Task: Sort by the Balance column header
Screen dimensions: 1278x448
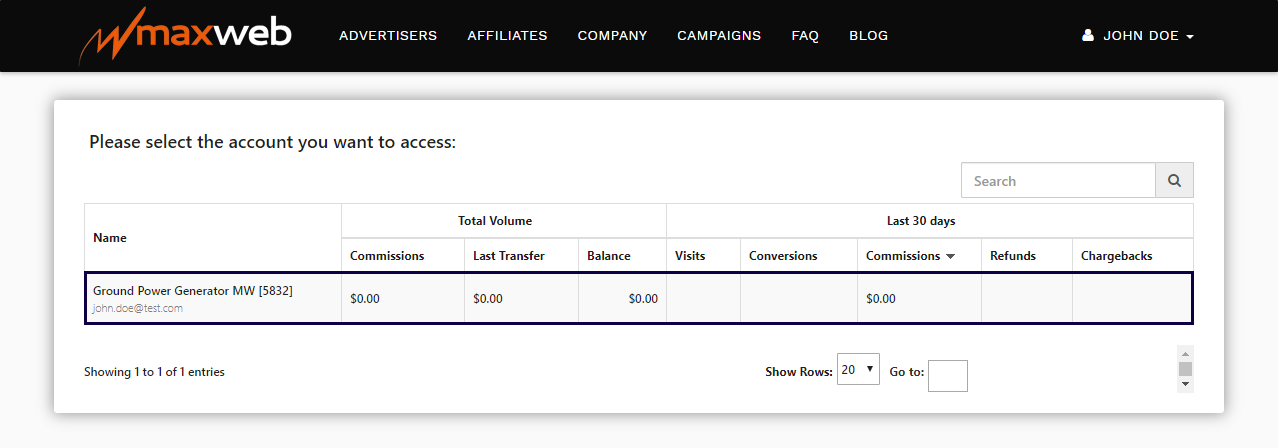Action: point(609,256)
